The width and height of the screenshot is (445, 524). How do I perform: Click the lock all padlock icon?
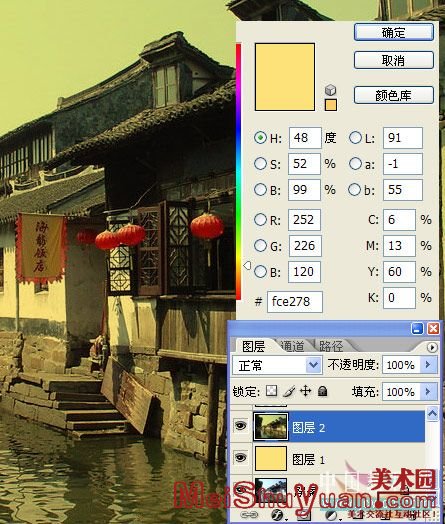[322, 391]
